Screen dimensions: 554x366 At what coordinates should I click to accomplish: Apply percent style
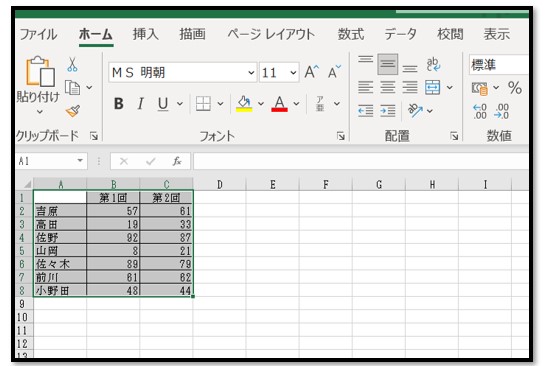tap(514, 88)
